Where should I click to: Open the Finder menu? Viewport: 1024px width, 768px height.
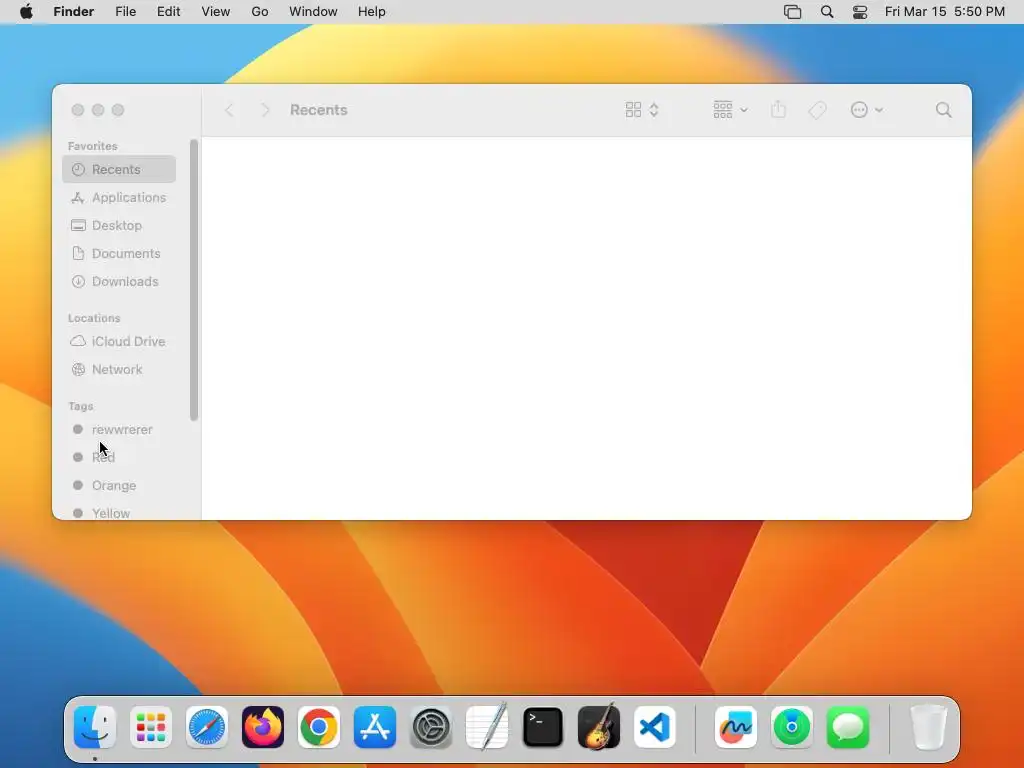tap(74, 12)
